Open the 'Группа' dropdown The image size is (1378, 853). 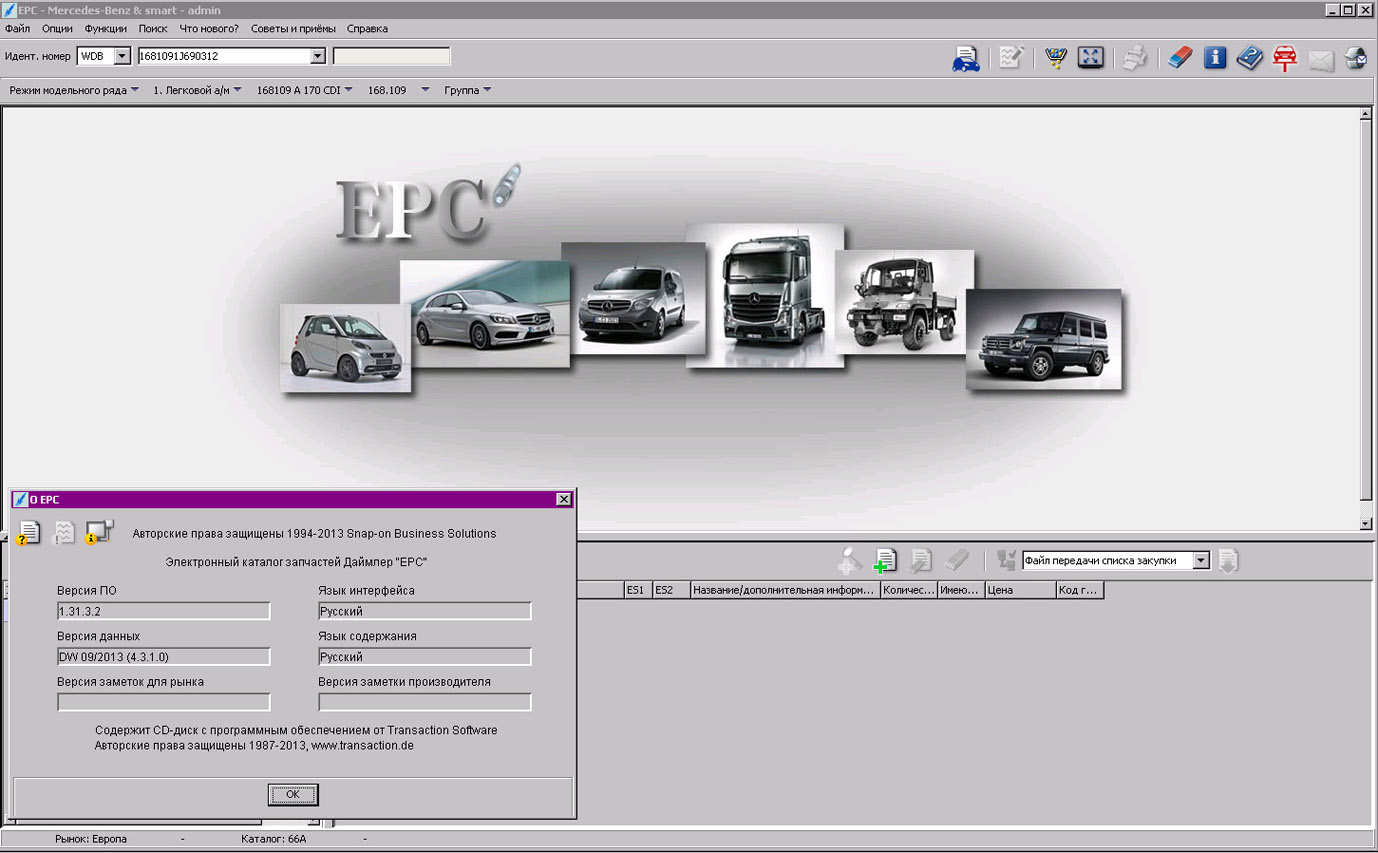click(x=467, y=90)
